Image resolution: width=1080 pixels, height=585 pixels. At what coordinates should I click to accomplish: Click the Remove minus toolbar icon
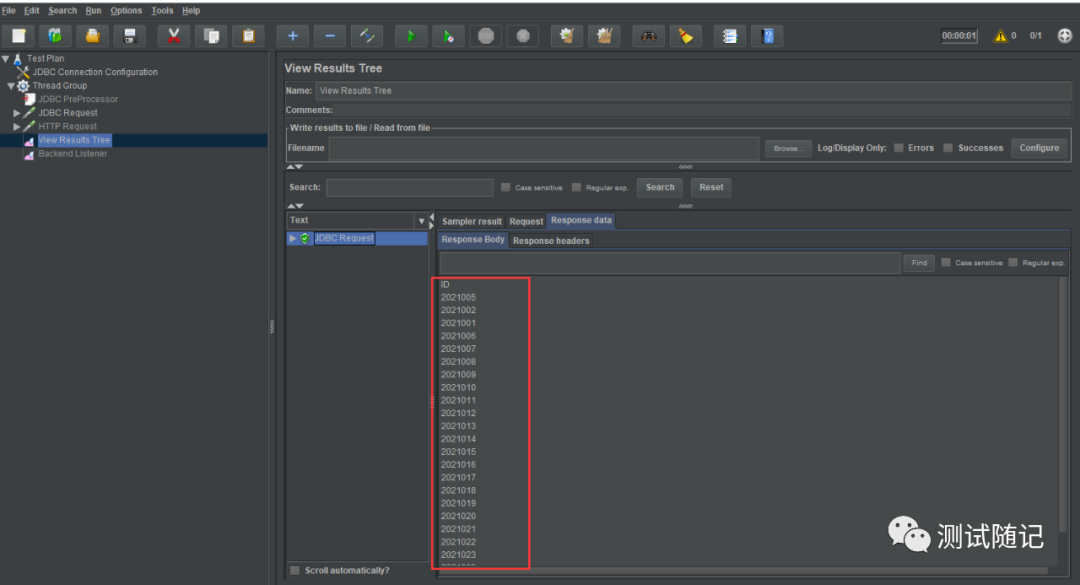pyautogui.click(x=330, y=36)
